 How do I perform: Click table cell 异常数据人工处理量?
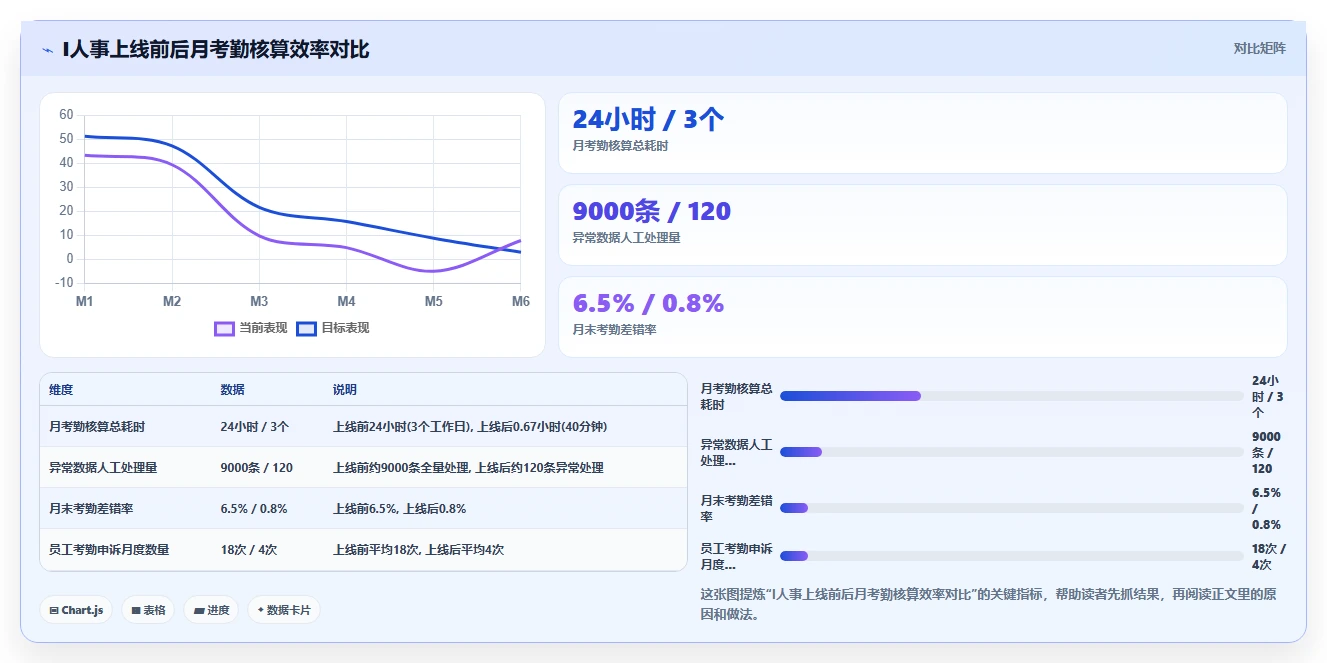(x=103, y=468)
